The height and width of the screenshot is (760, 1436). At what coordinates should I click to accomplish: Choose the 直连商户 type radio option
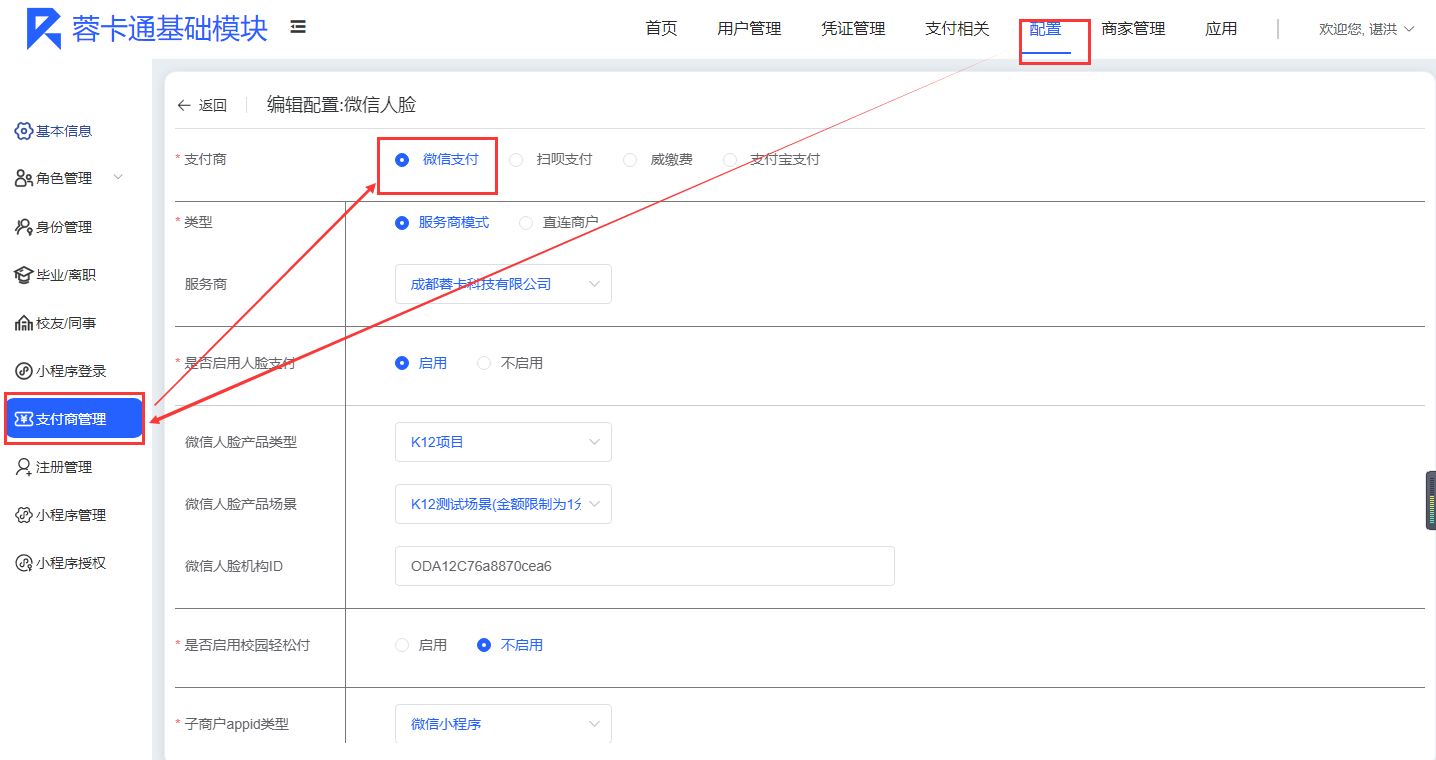(x=526, y=223)
